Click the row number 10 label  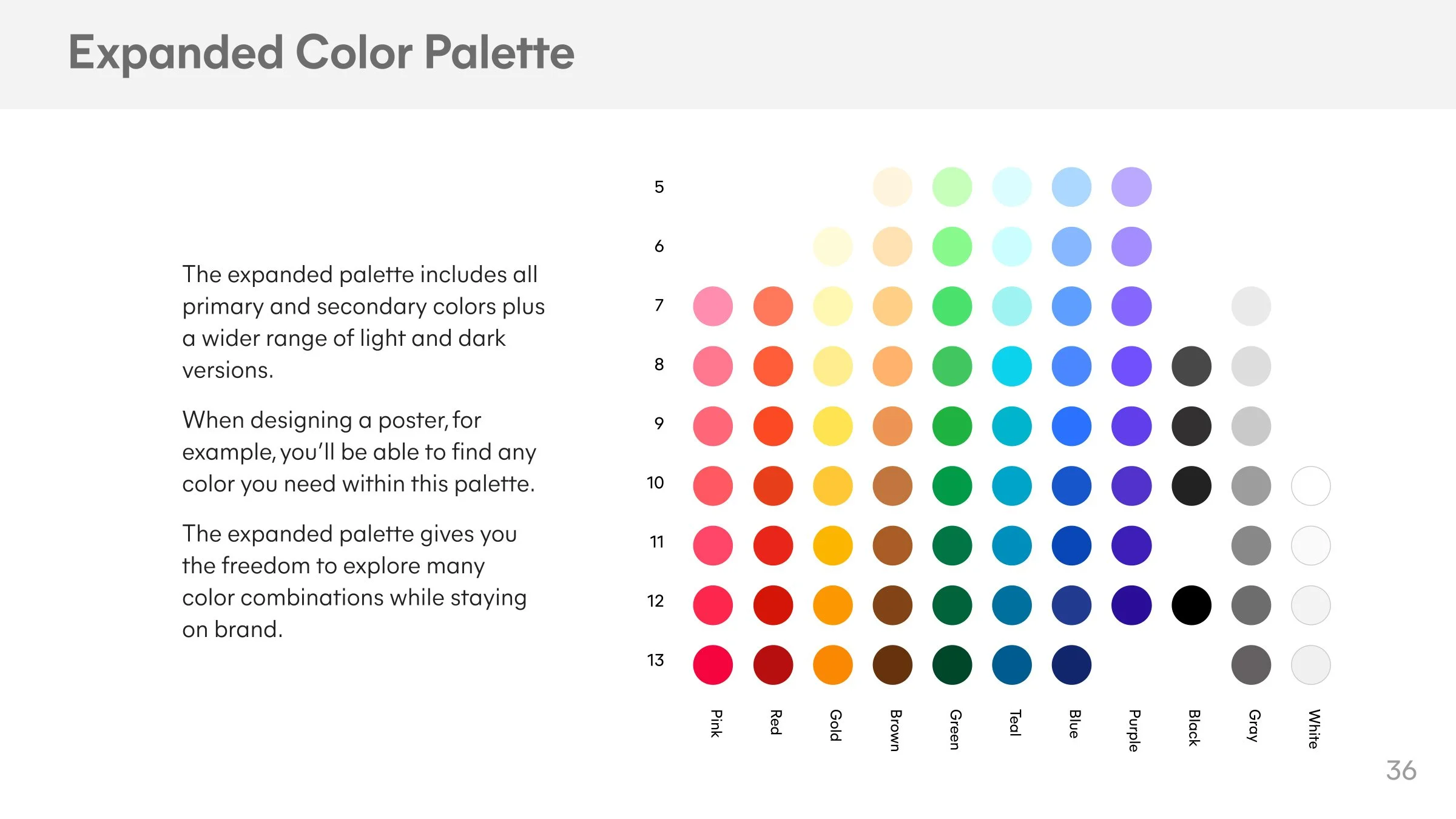tap(655, 483)
